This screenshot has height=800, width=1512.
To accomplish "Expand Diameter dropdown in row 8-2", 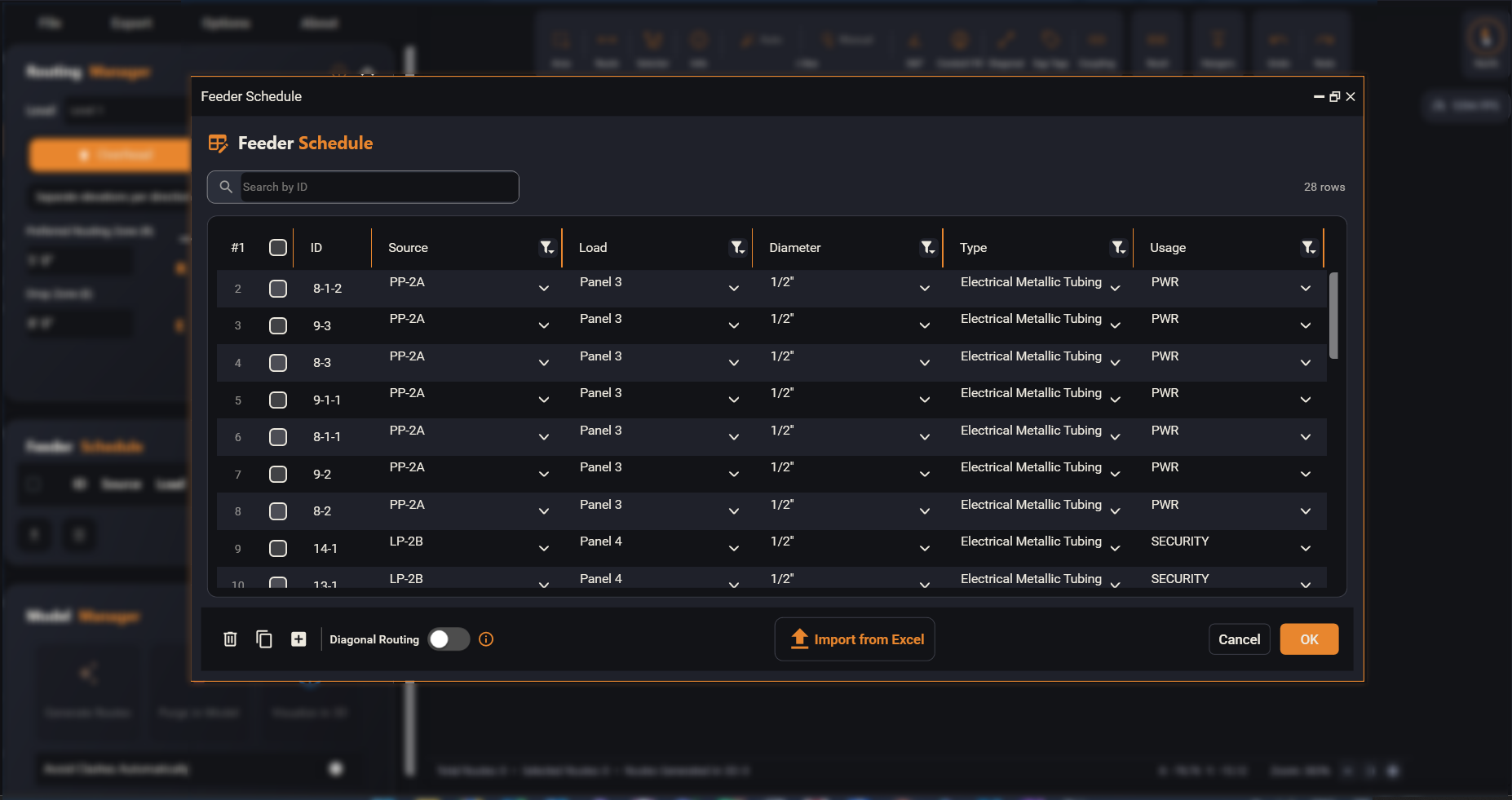I will click(925, 511).
